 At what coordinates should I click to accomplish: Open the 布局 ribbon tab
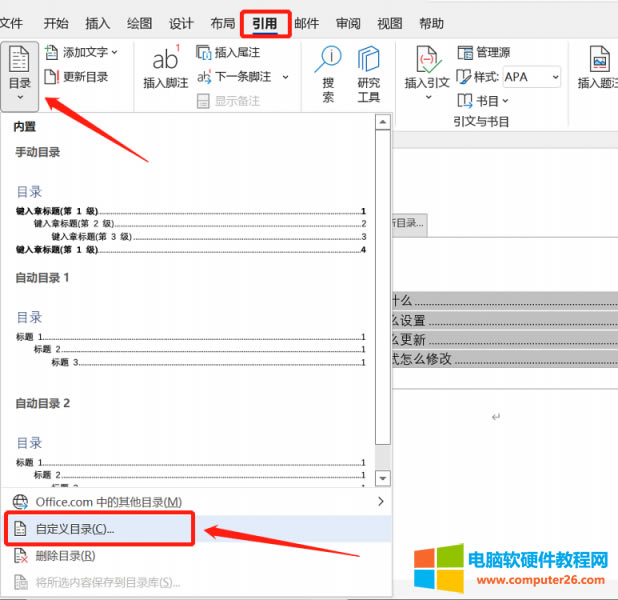(x=224, y=23)
